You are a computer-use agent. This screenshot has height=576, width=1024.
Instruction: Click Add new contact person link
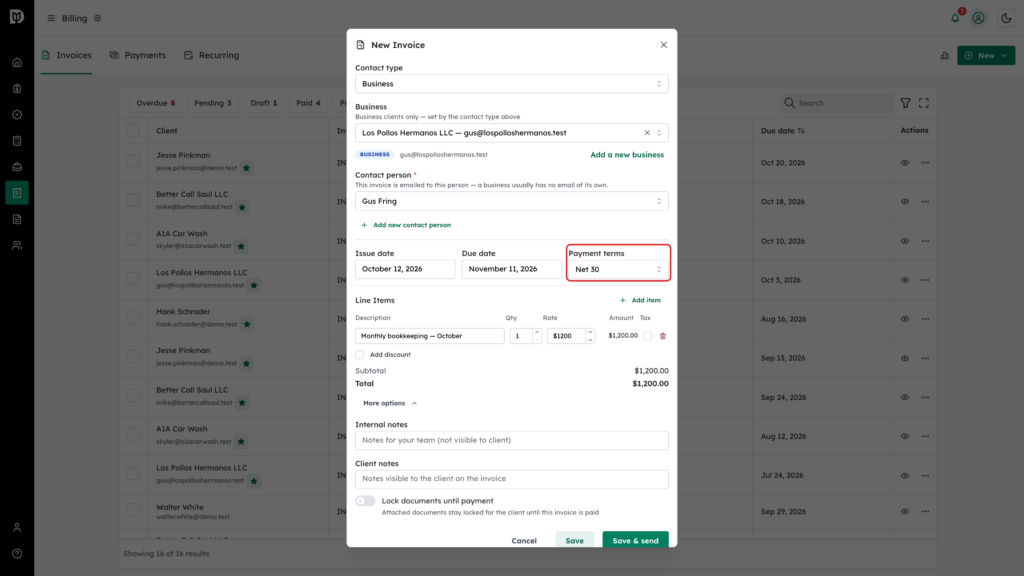[406, 225]
